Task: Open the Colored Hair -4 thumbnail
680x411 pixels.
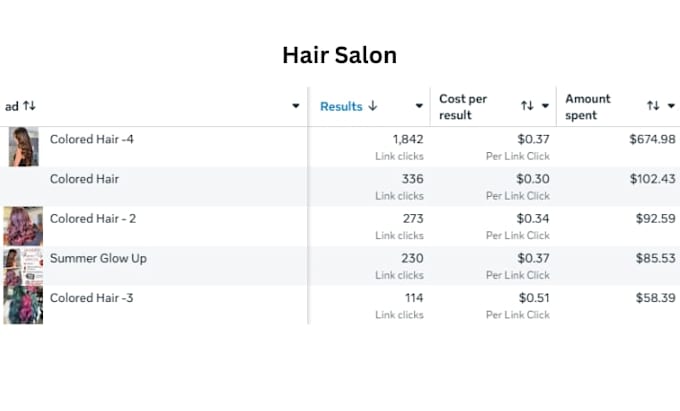Action: pyautogui.click(x=23, y=147)
